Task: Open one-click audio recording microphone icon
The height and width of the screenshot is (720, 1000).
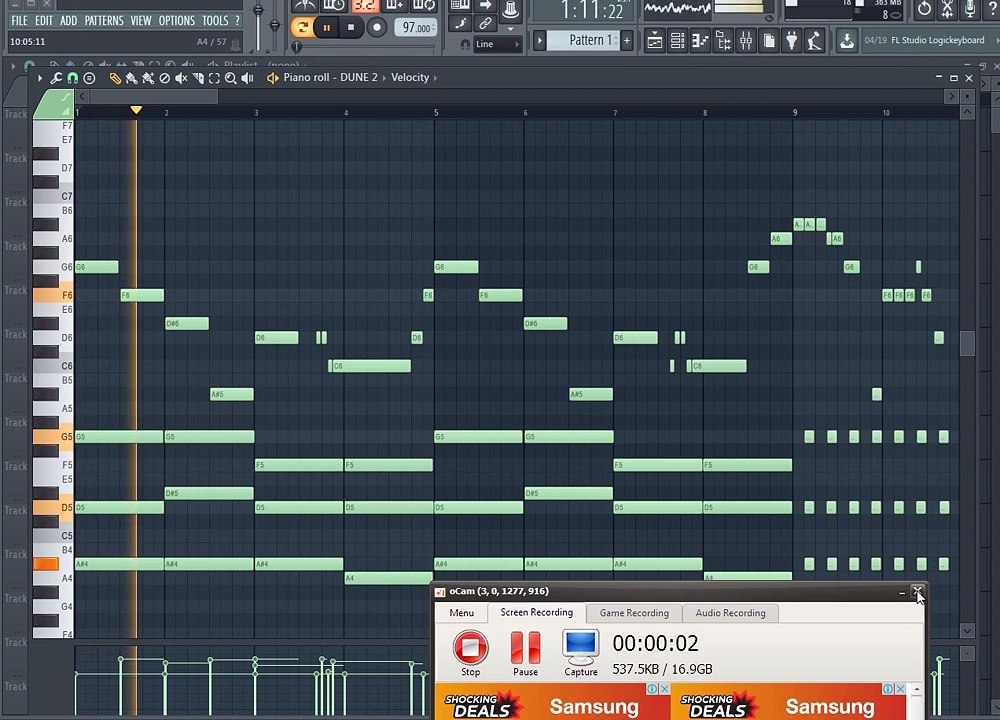Action: pyautogui.click(x=970, y=9)
